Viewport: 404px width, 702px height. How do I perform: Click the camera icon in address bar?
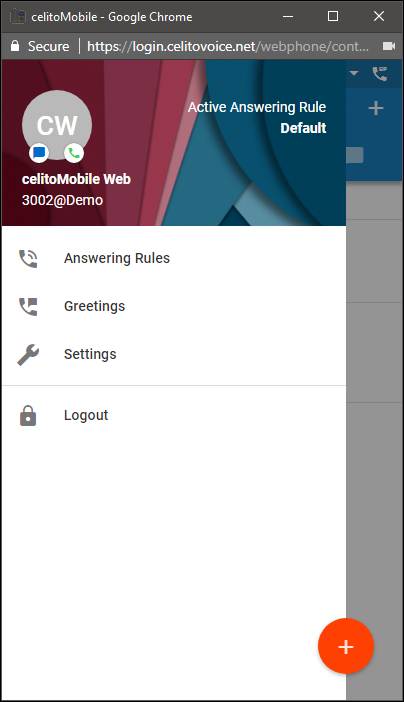tap(389, 46)
